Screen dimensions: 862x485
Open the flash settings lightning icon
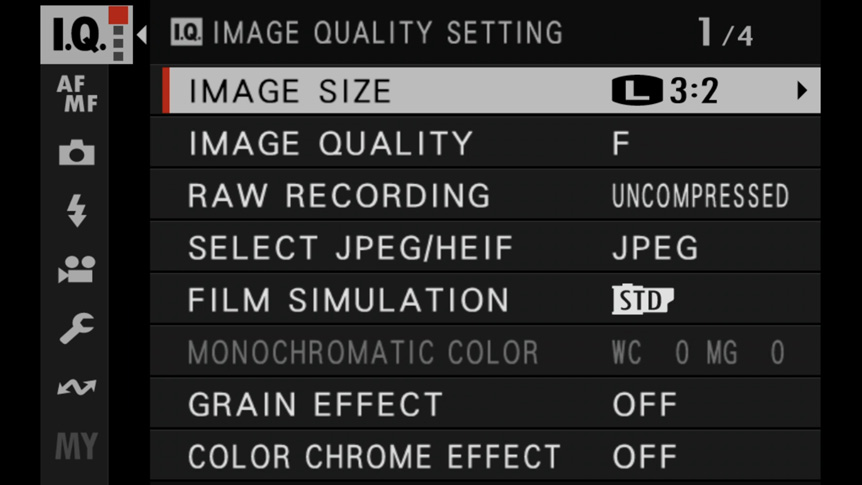(x=76, y=211)
